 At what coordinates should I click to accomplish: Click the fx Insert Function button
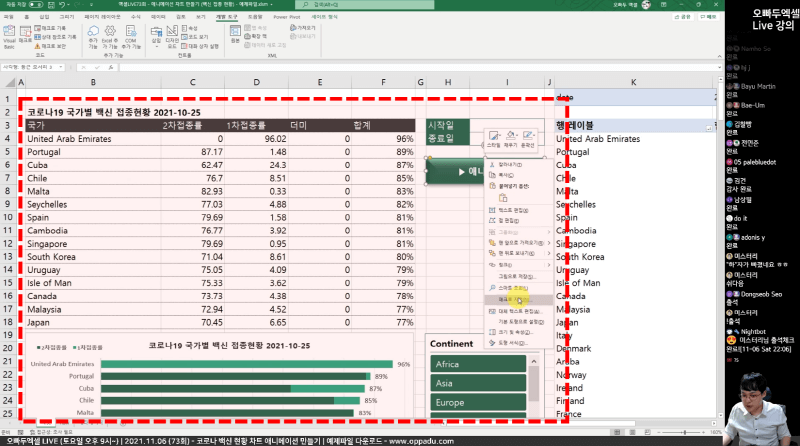pos(111,67)
